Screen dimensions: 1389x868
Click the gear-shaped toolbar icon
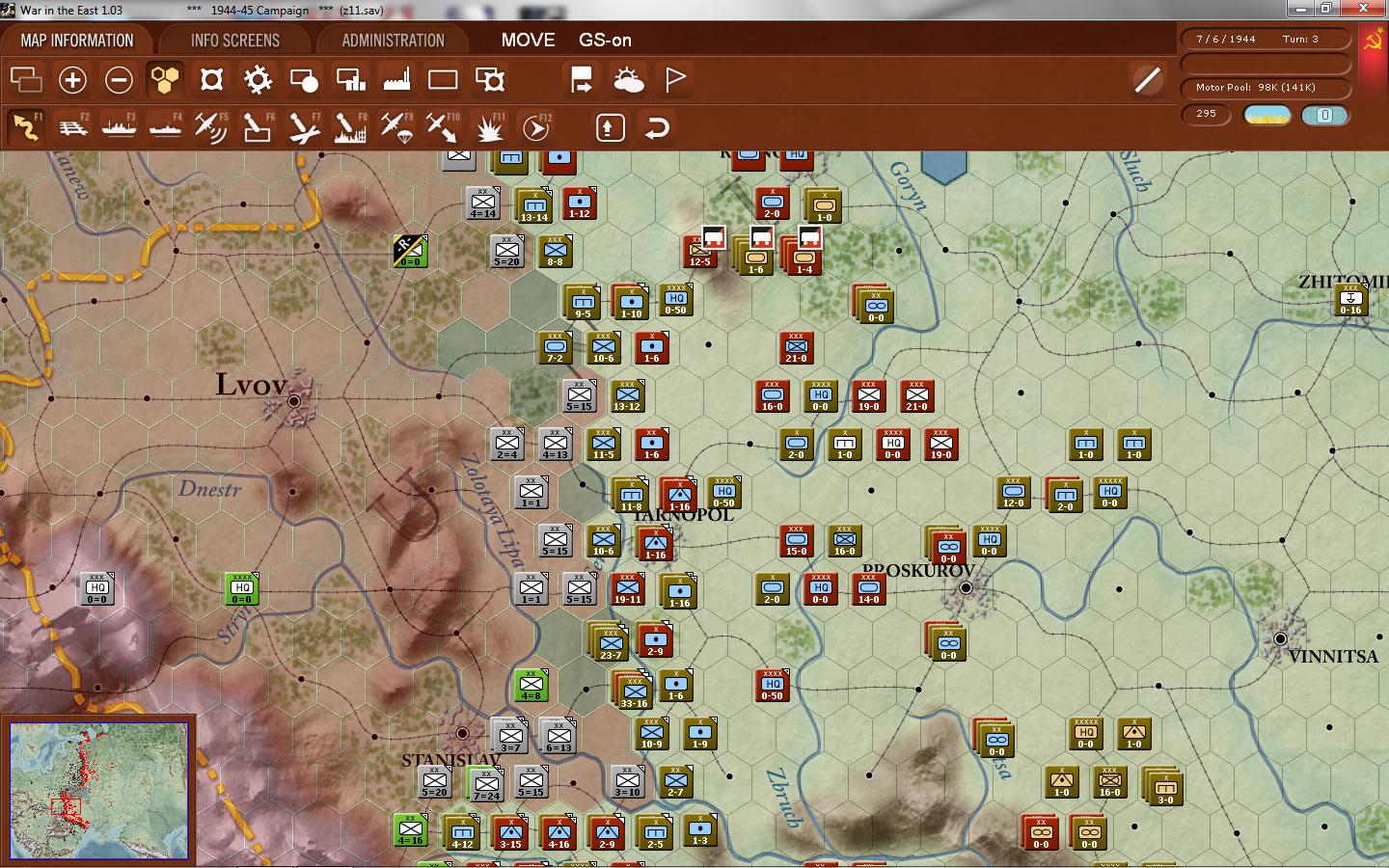[258, 79]
